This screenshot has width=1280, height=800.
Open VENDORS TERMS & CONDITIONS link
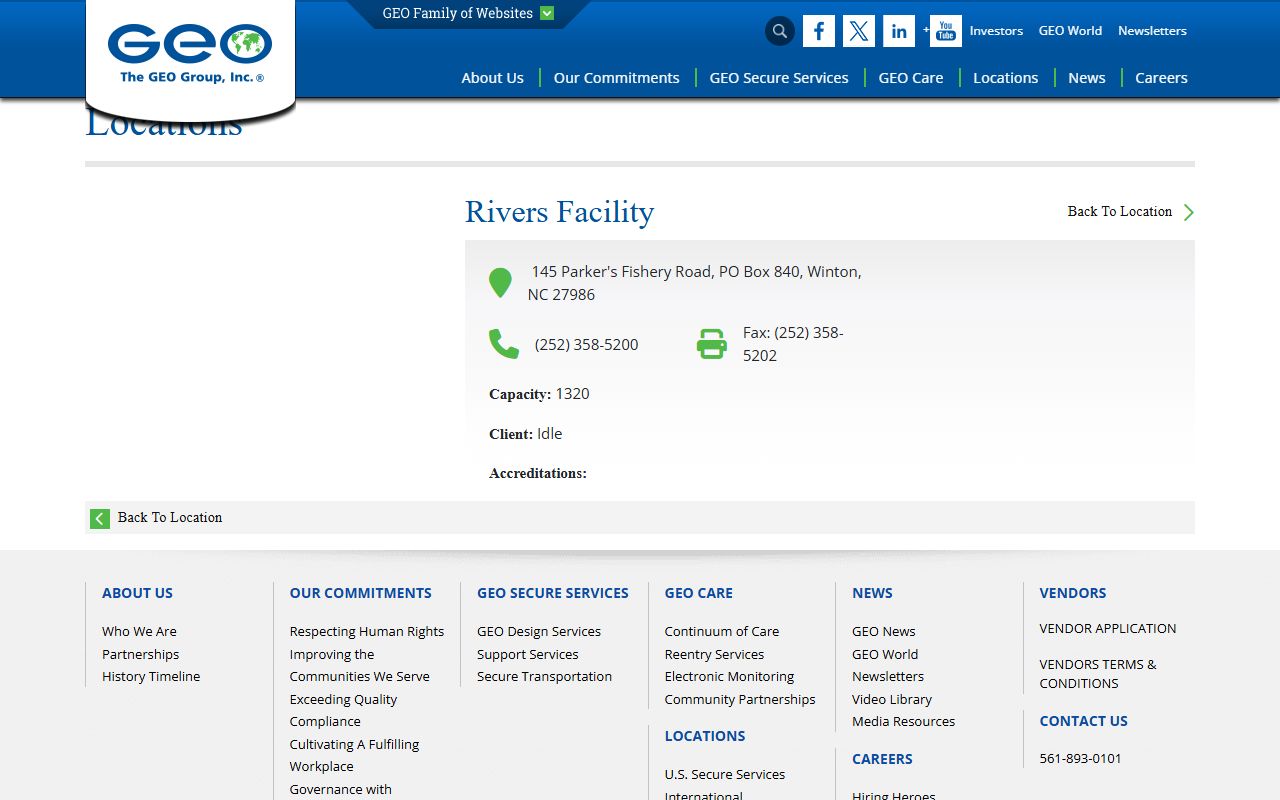pos(1098,674)
